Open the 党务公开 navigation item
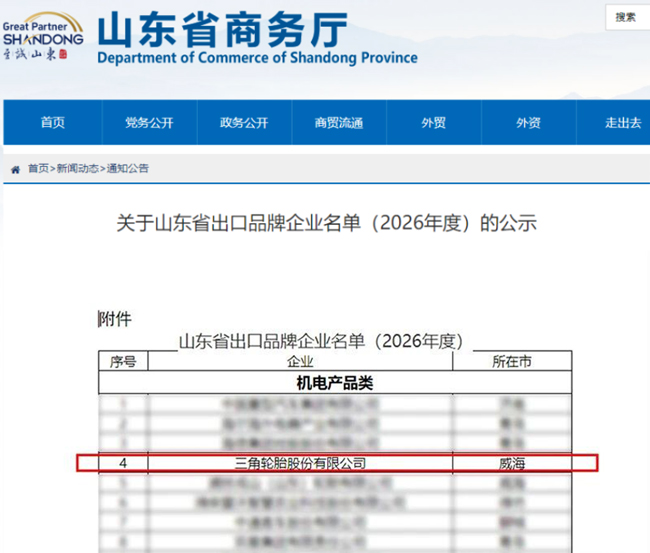The height and width of the screenshot is (553, 650). click(x=149, y=123)
